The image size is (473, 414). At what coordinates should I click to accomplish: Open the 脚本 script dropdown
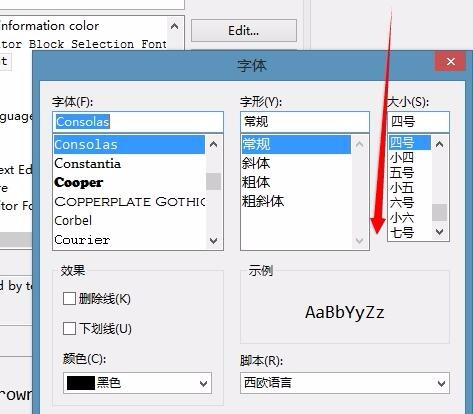click(345, 383)
